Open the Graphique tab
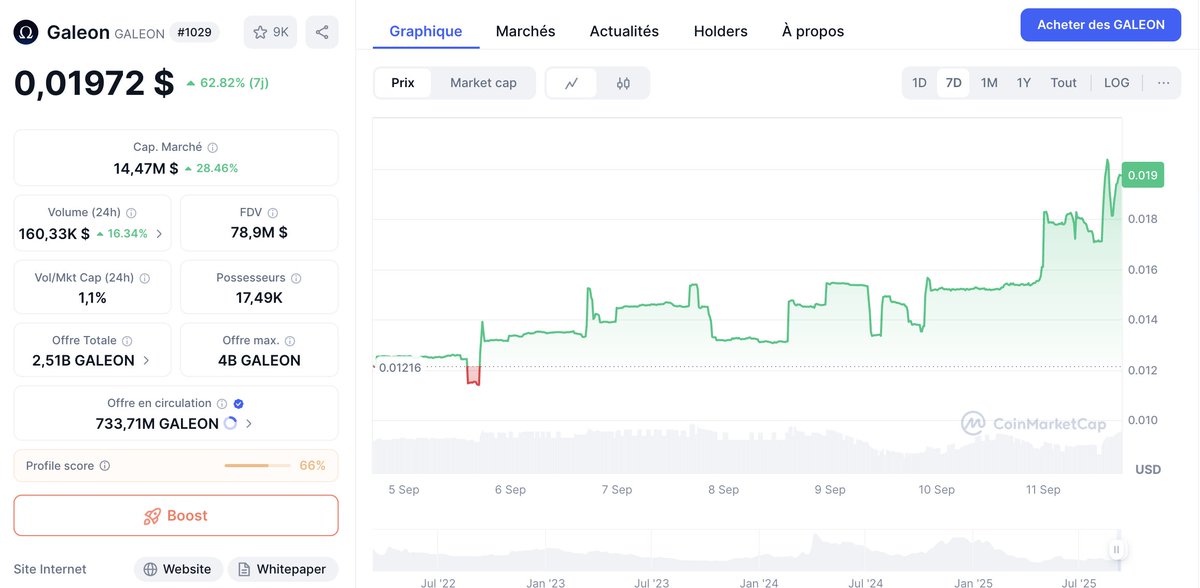 [x=426, y=31]
